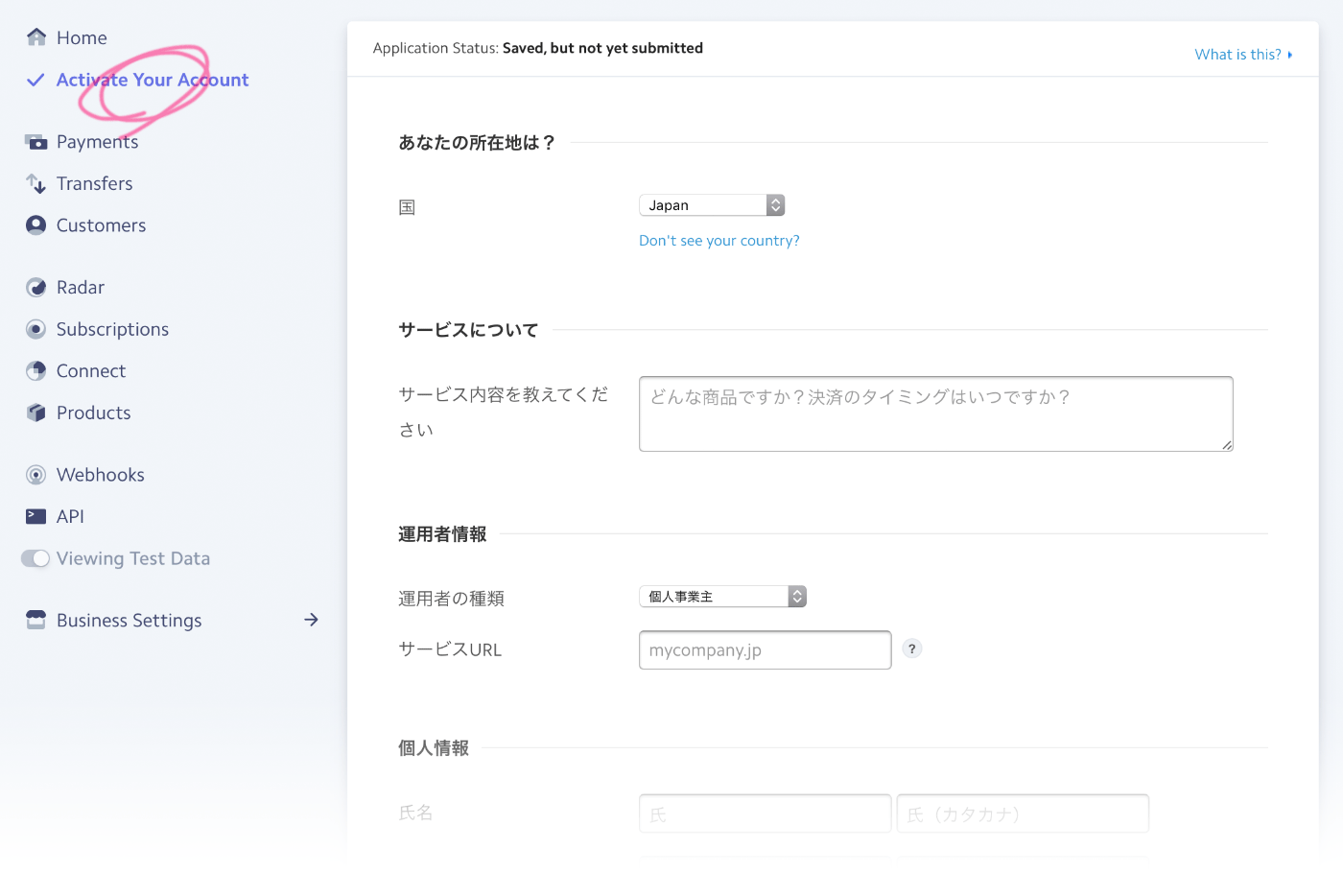1343x896 pixels.
Task: Click the text area resize handle
Action: click(x=1227, y=445)
